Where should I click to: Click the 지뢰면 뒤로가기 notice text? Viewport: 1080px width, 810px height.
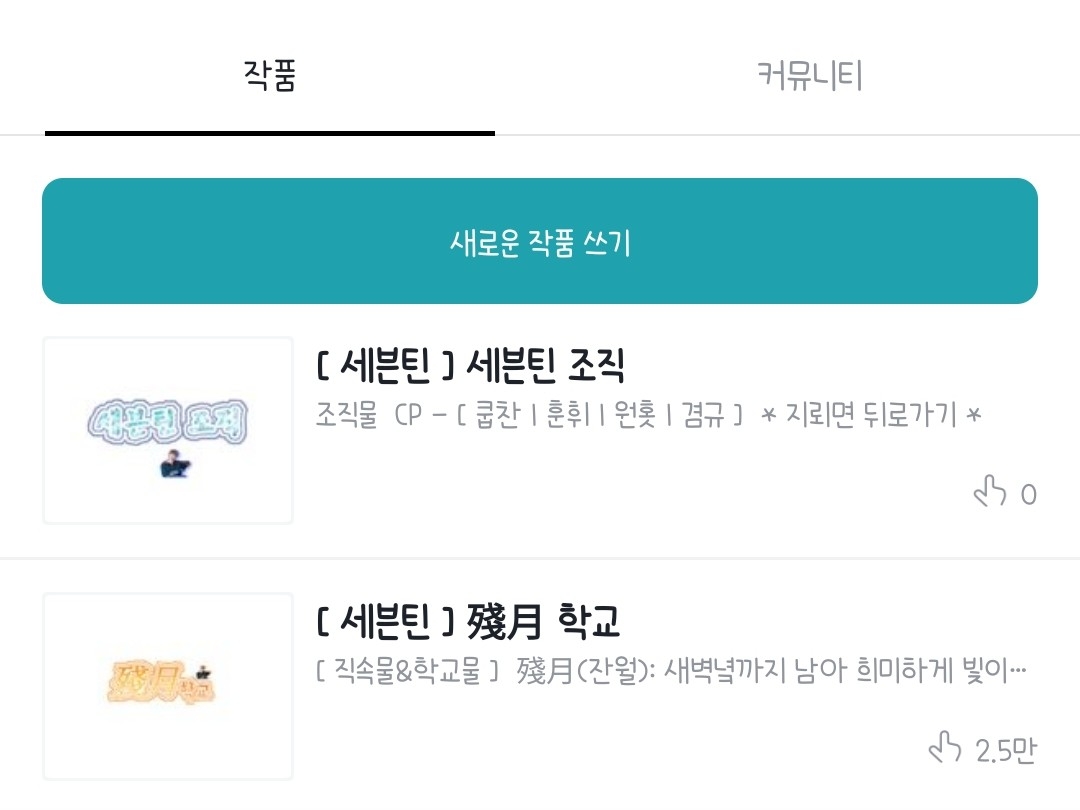[x=871, y=415]
